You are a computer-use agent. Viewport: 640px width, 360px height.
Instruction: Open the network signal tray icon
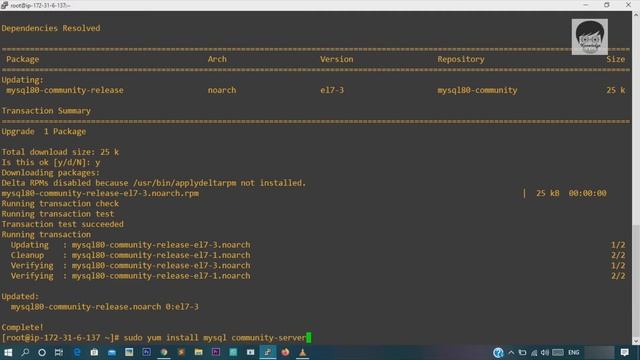pos(534,353)
